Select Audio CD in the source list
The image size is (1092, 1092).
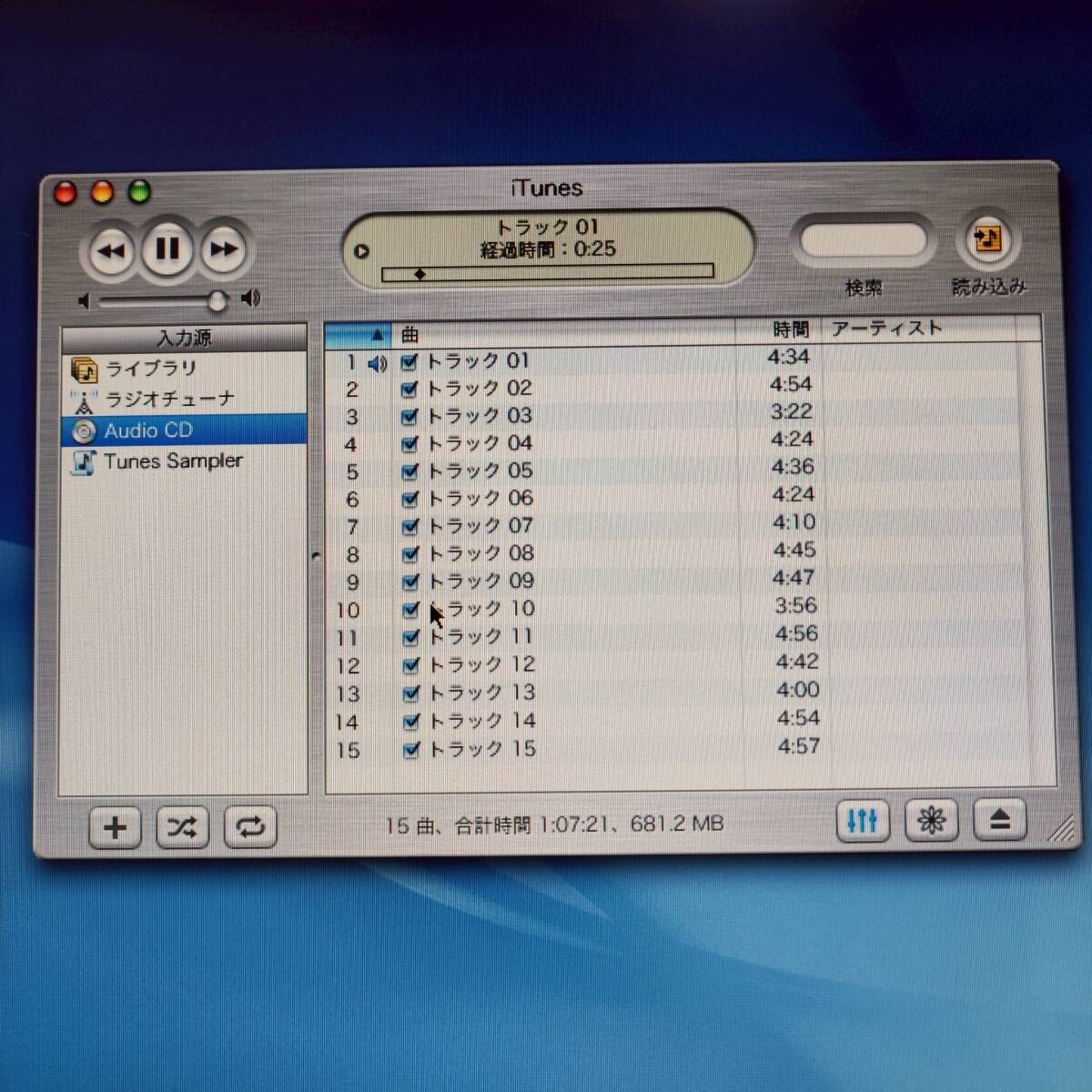184,430
